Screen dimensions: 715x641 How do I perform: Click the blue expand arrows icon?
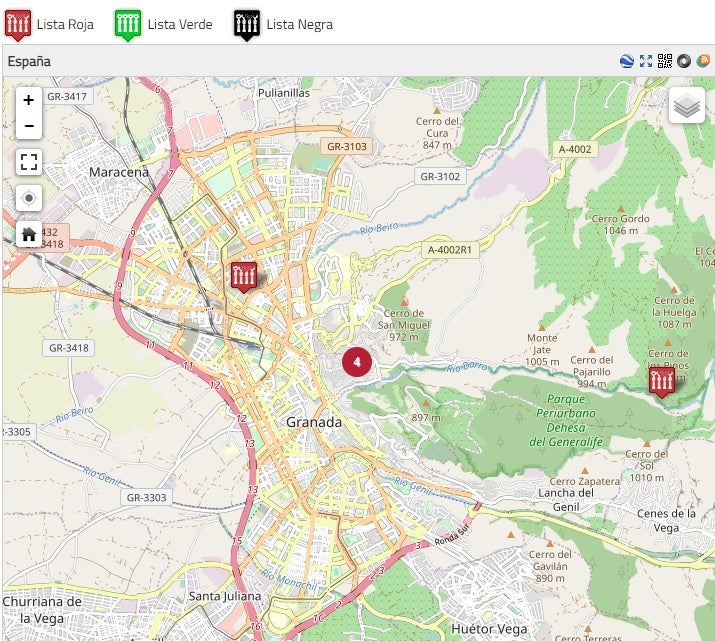pyautogui.click(x=646, y=61)
